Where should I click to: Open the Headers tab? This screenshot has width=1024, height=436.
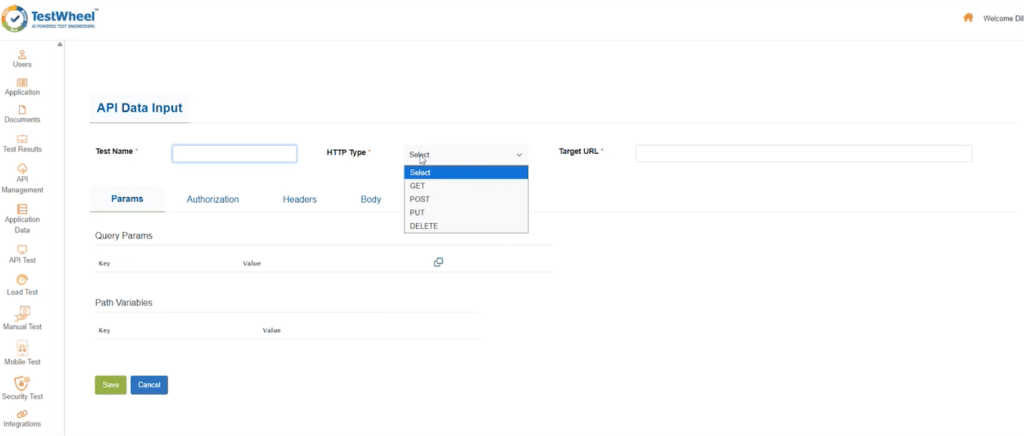pos(299,199)
